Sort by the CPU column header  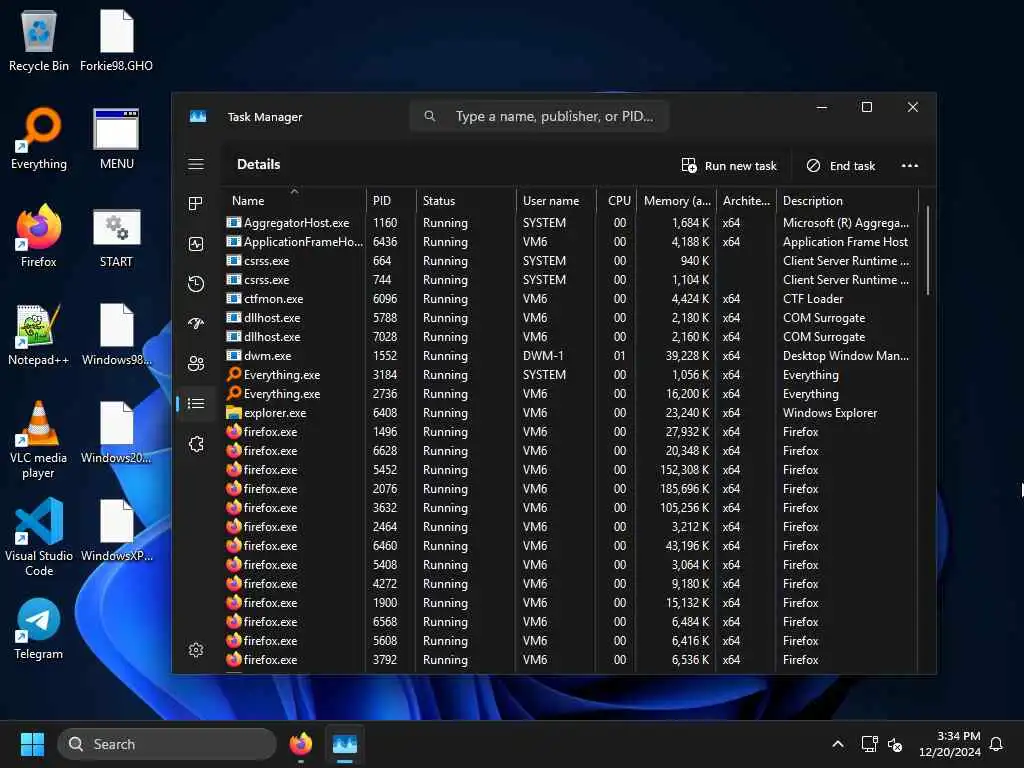point(616,200)
